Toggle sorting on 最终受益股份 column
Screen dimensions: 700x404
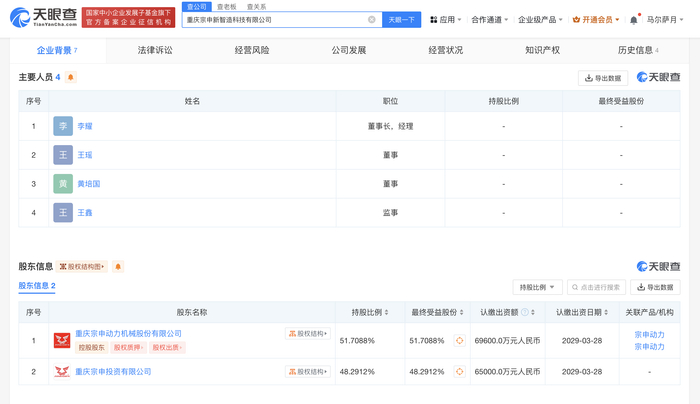click(461, 313)
